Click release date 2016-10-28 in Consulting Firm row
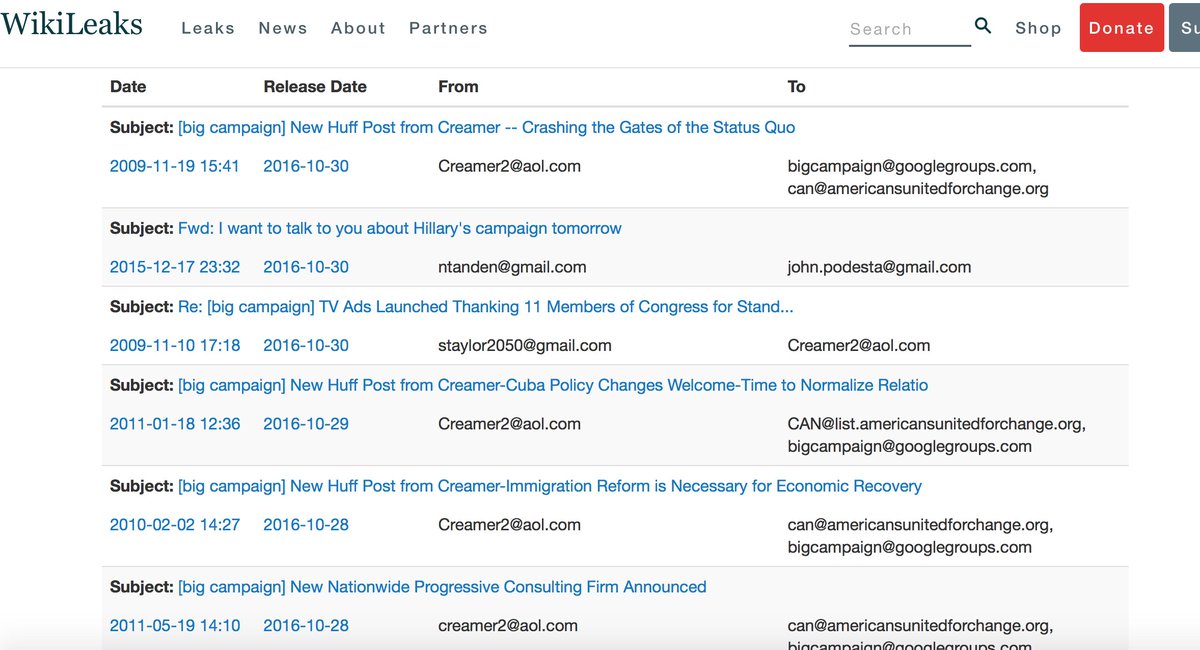This screenshot has height=650, width=1200. tap(306, 626)
